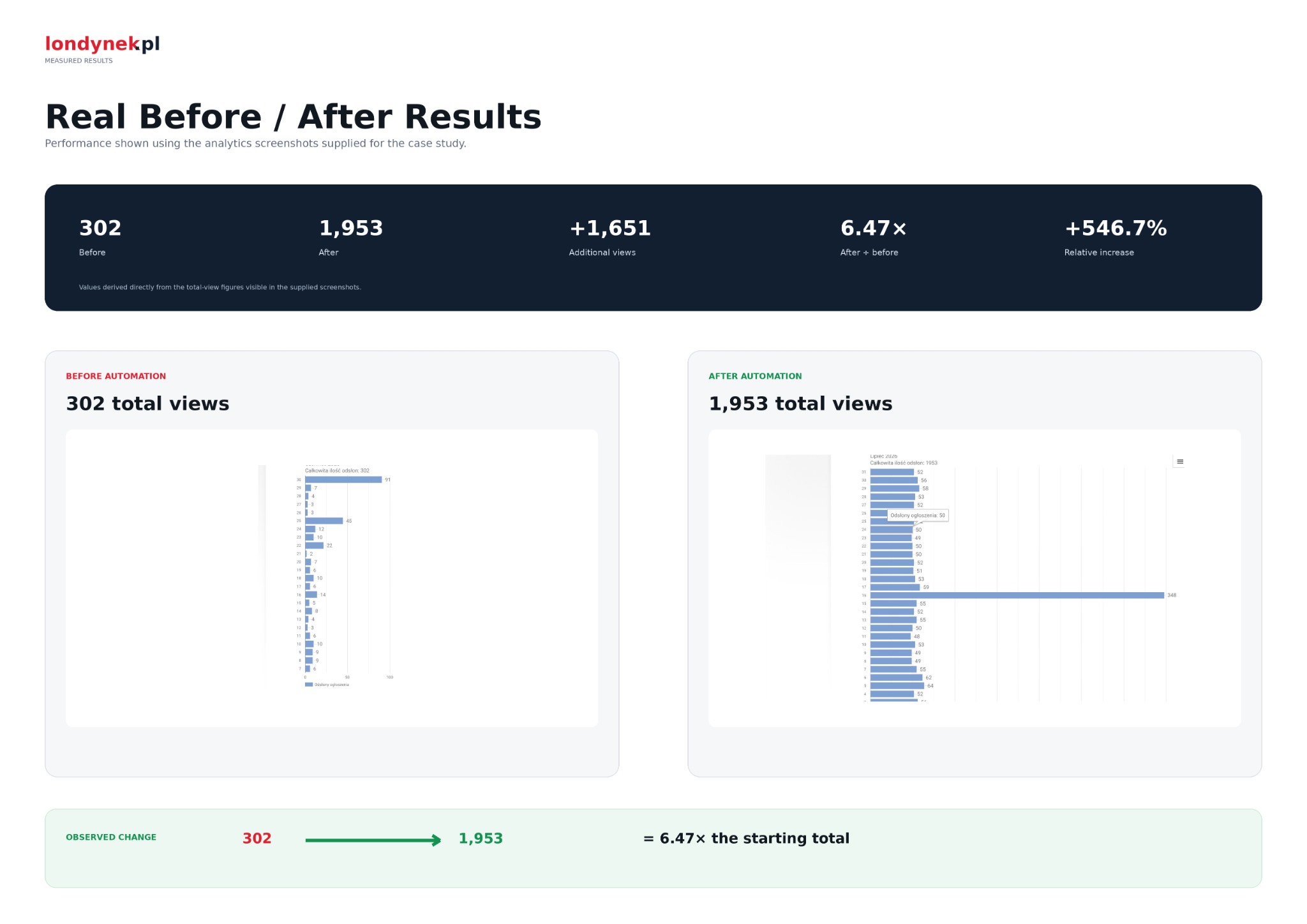1307x924 pixels.
Task: Click the '348' value label in after chart
Action: coord(1172,595)
